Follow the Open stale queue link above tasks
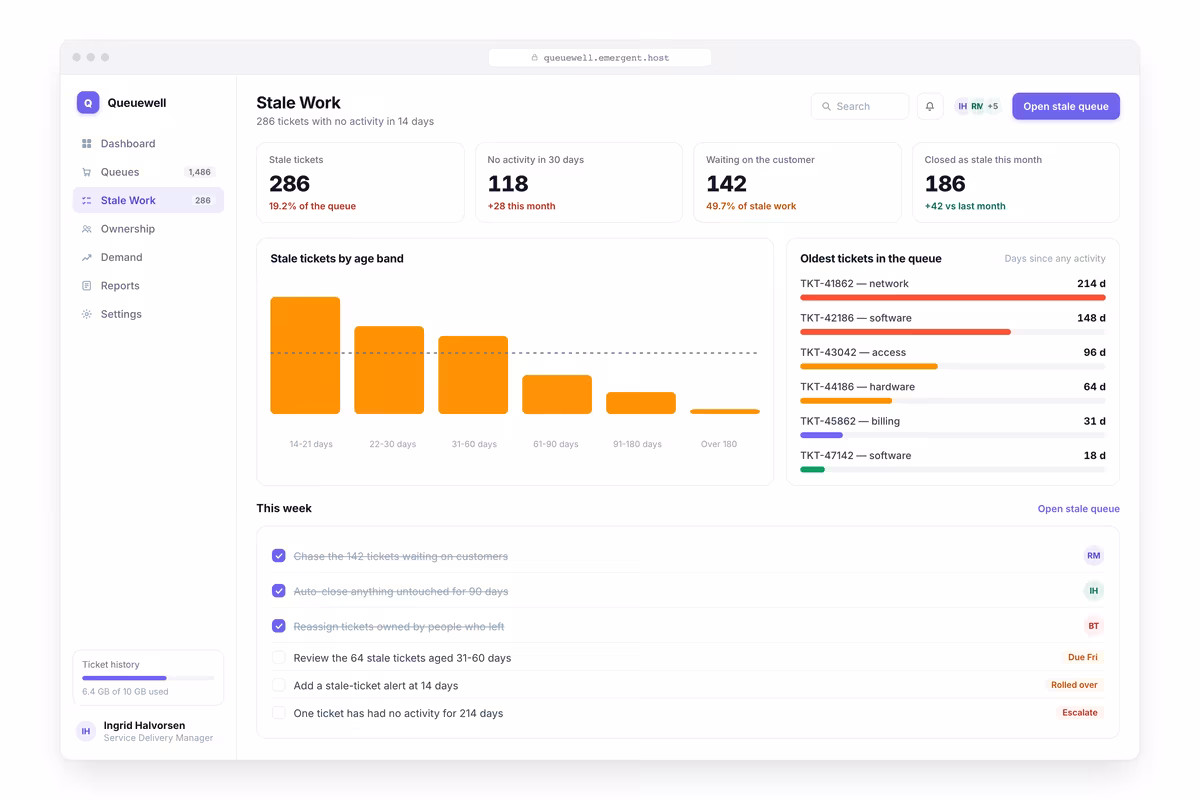This screenshot has width=1200, height=800. (x=1078, y=509)
